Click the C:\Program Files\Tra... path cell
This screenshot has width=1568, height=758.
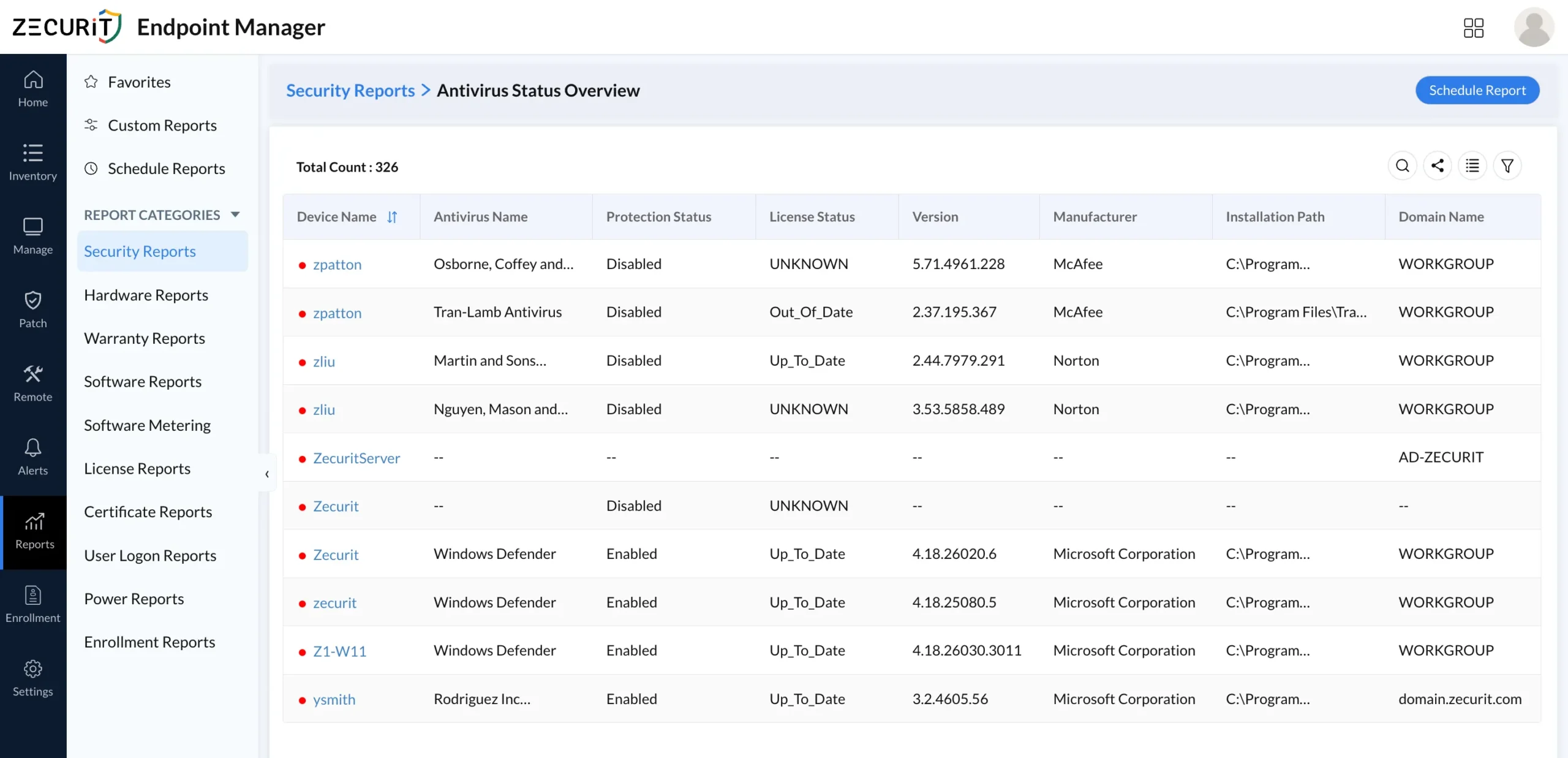coord(1296,312)
